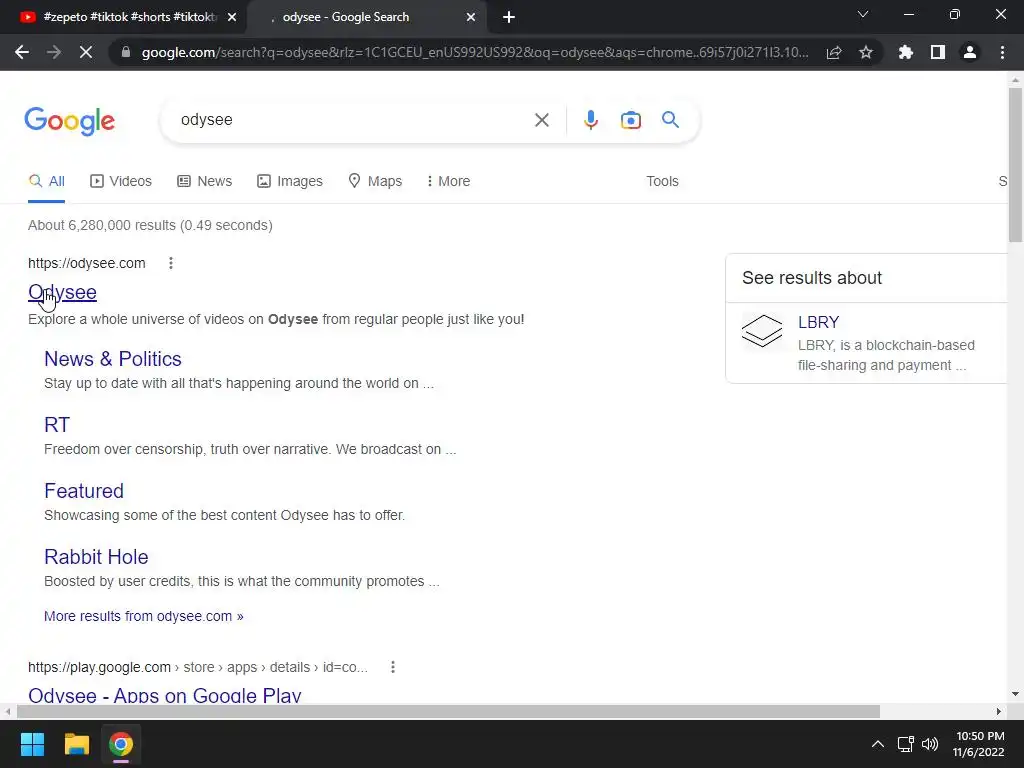The width and height of the screenshot is (1024, 768).
Task: Submit search with magnifier icon
Action: (x=670, y=120)
